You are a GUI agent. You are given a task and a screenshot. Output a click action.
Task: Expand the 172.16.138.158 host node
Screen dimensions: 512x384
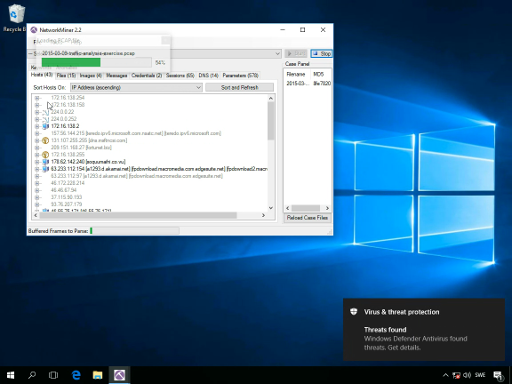click(37, 105)
